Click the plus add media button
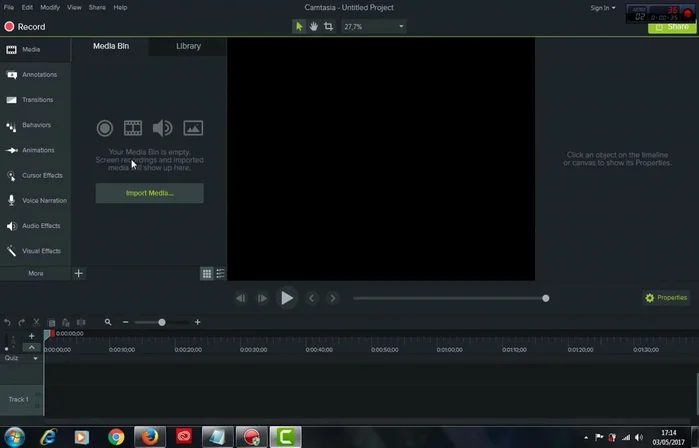The height and width of the screenshot is (448, 699). pyautogui.click(x=78, y=273)
